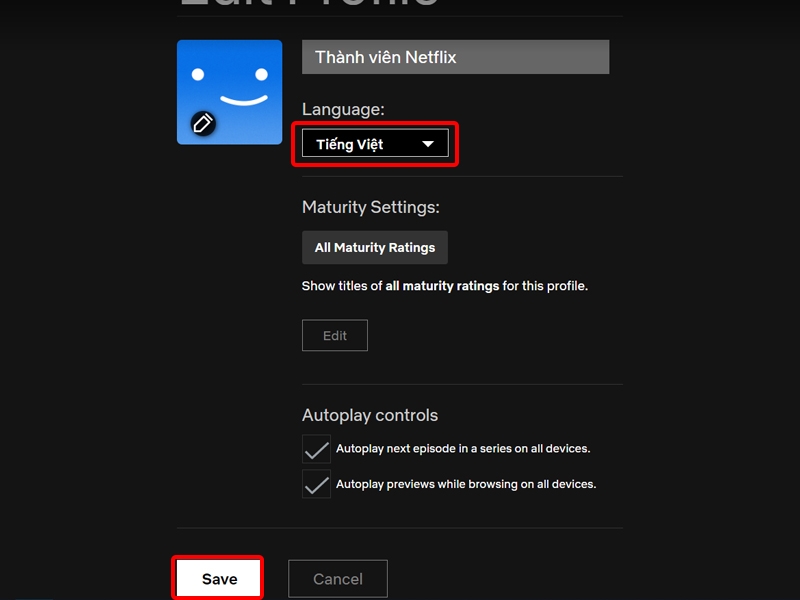Click 'Show titles of all maturity ratings' text

point(445,286)
